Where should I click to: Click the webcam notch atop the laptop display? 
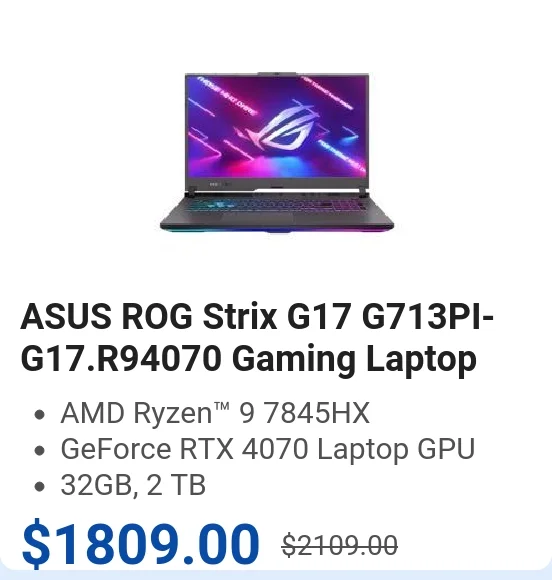coord(277,74)
